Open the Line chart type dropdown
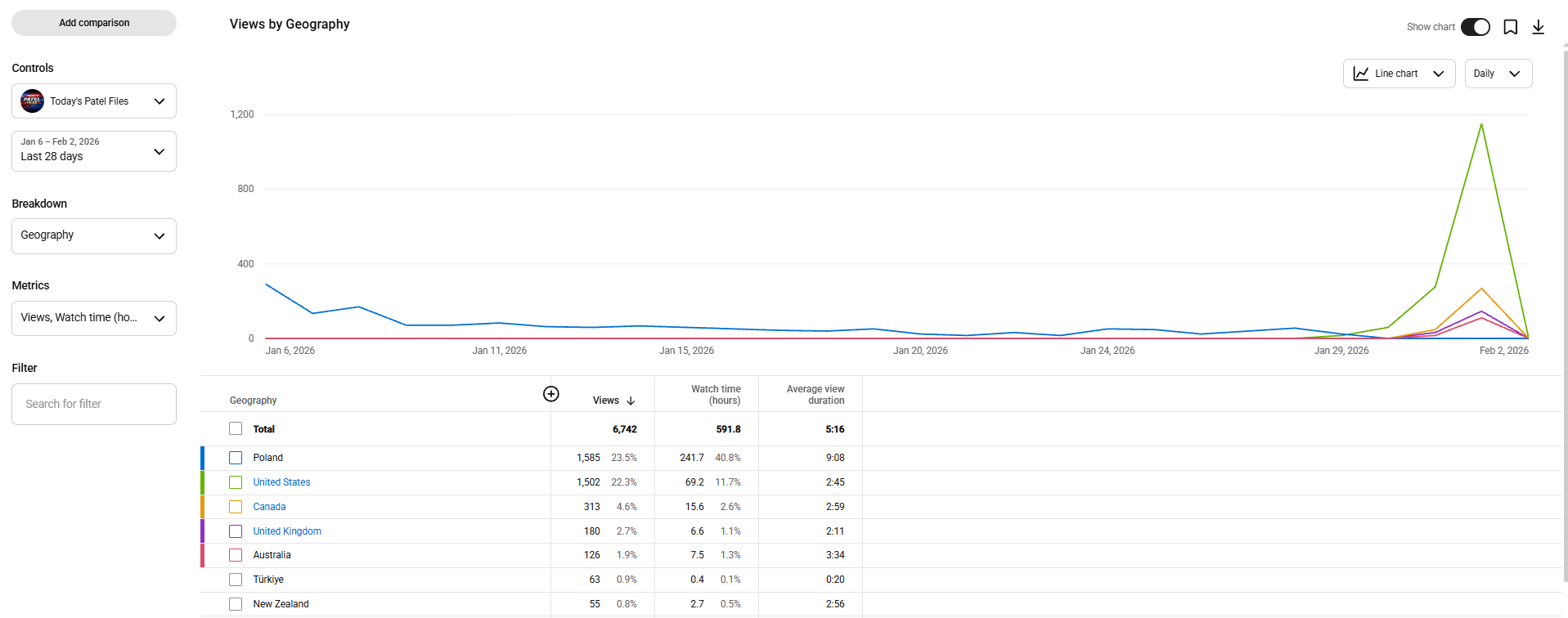This screenshot has width=1568, height=618. (x=1399, y=74)
